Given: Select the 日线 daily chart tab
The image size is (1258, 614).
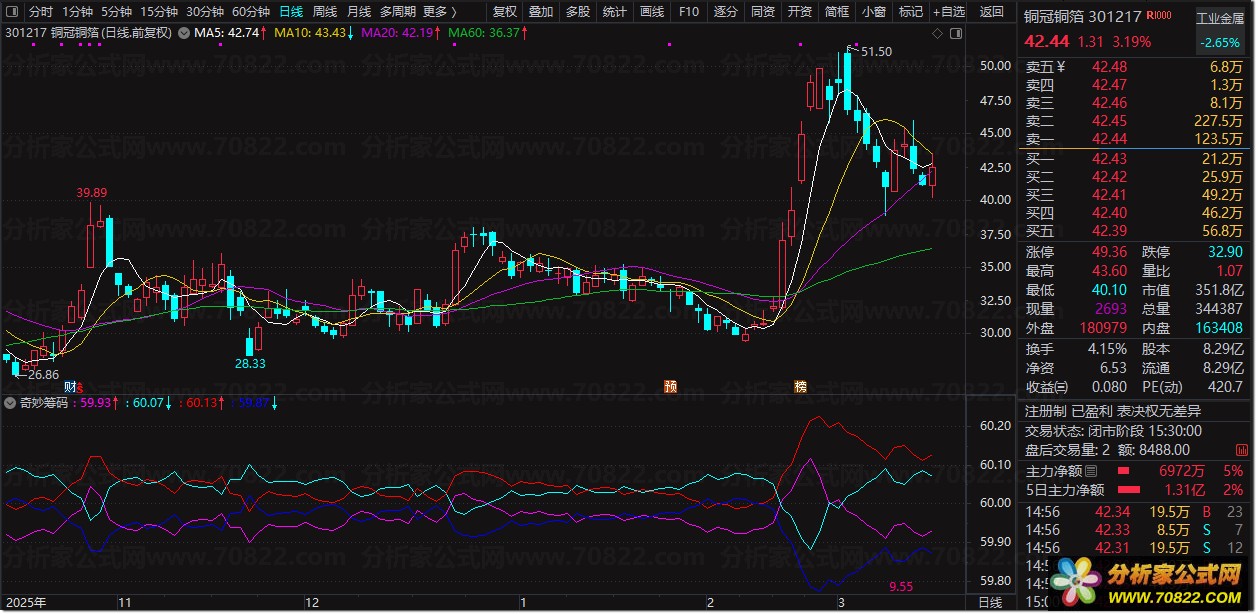Looking at the screenshot, I should pos(291,12).
